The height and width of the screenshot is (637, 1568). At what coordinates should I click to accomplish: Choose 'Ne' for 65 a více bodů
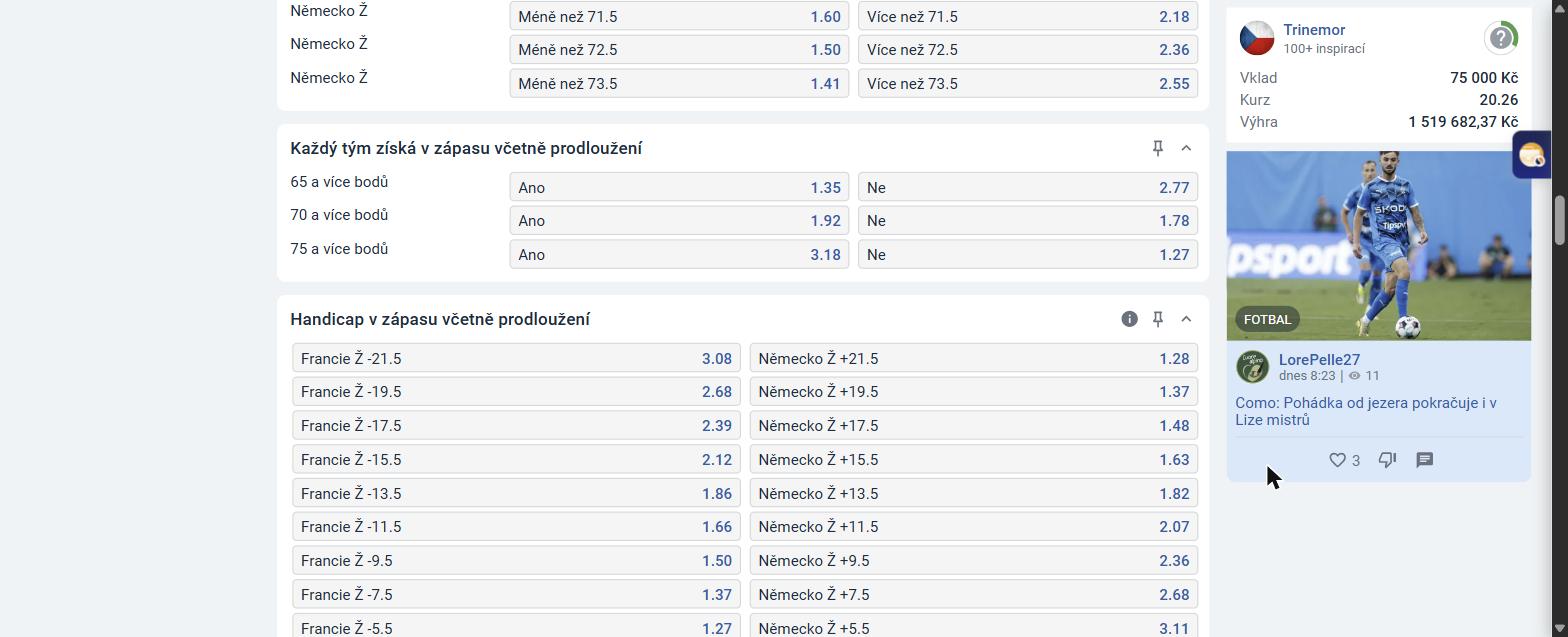(1028, 188)
